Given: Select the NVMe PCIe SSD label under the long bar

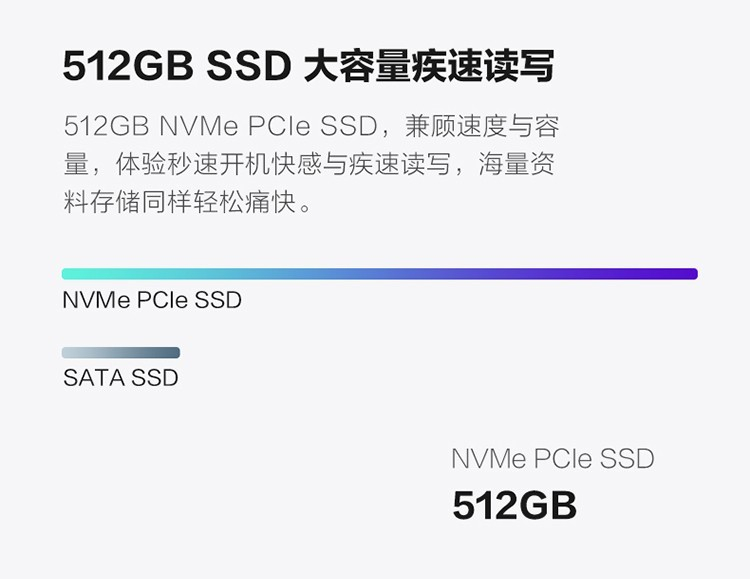Looking at the screenshot, I should point(152,300).
